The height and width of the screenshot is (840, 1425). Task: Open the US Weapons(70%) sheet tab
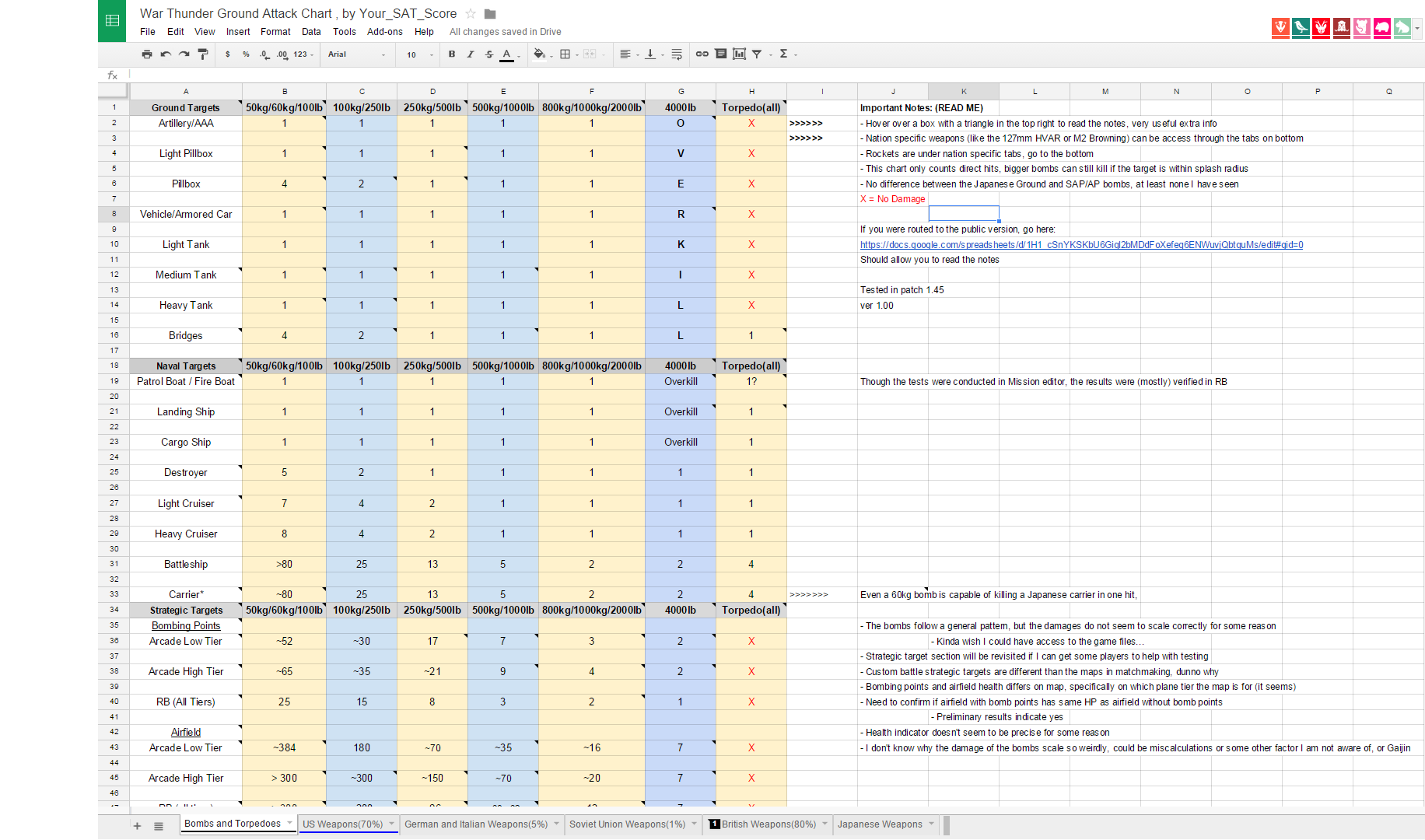point(343,824)
